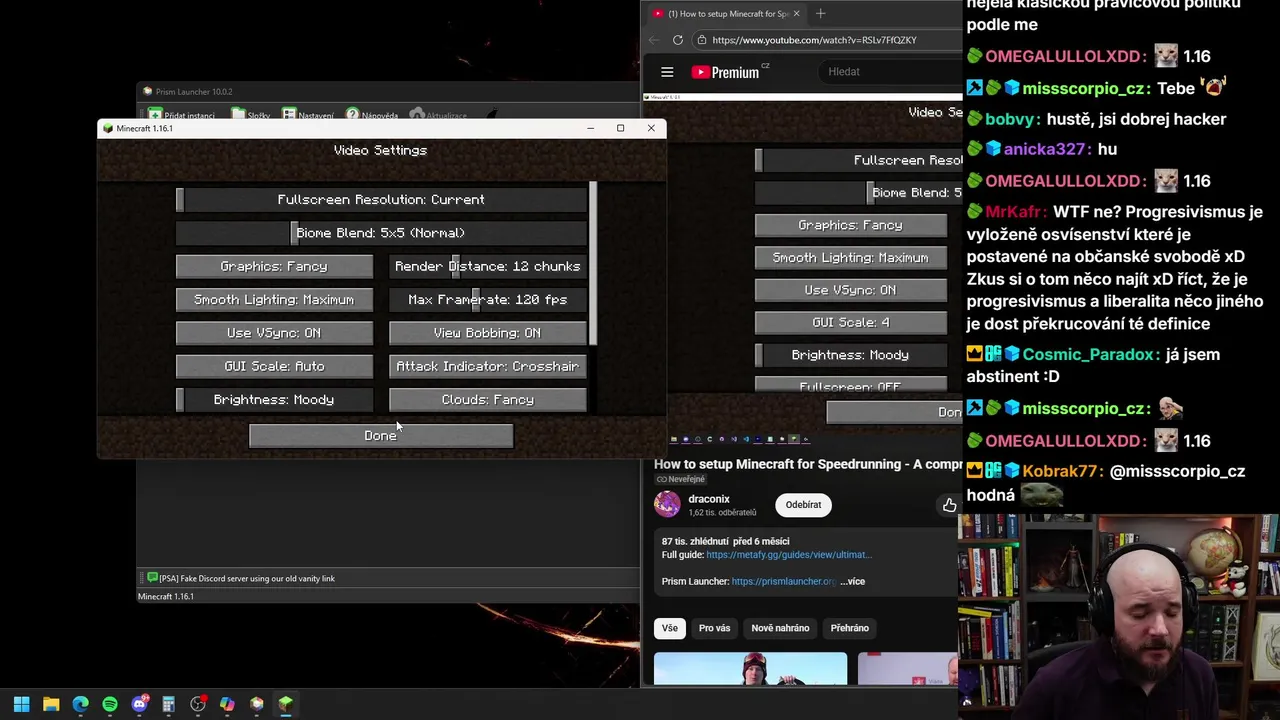1280x720 pixels.
Task: Adjust Brightness: Moody slider
Action: click(x=274, y=400)
